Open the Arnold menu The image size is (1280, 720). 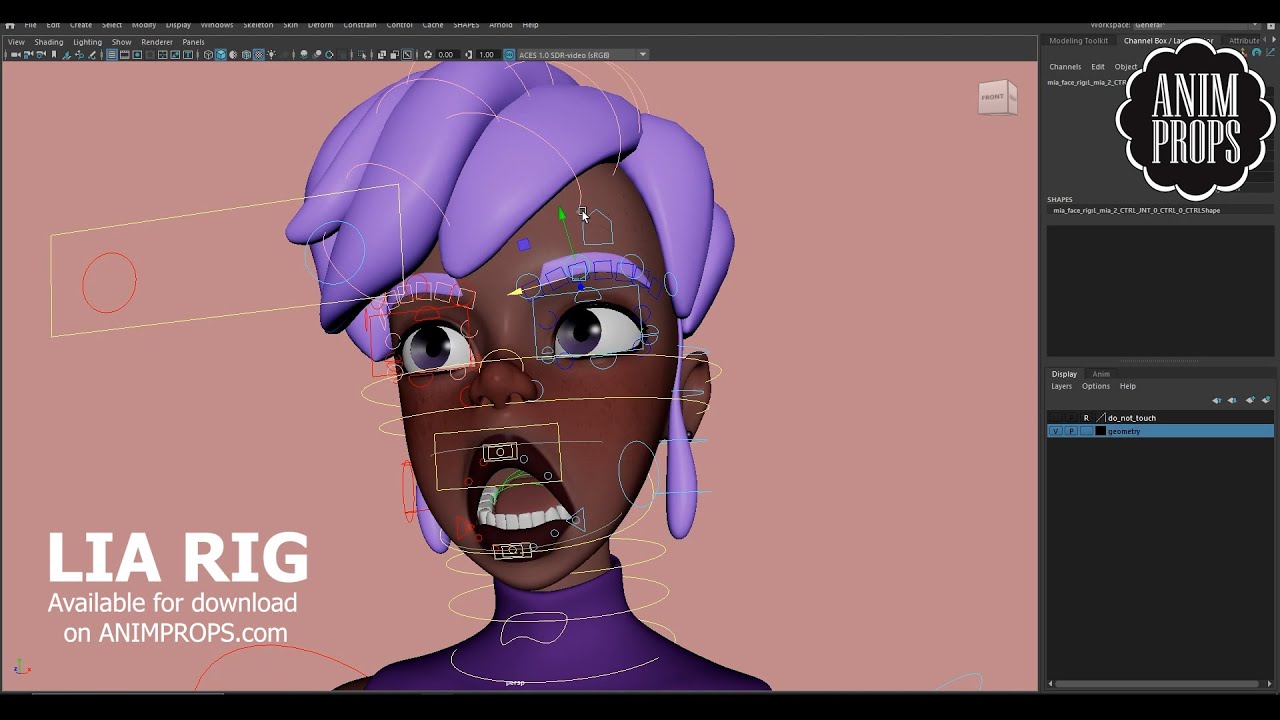click(501, 25)
